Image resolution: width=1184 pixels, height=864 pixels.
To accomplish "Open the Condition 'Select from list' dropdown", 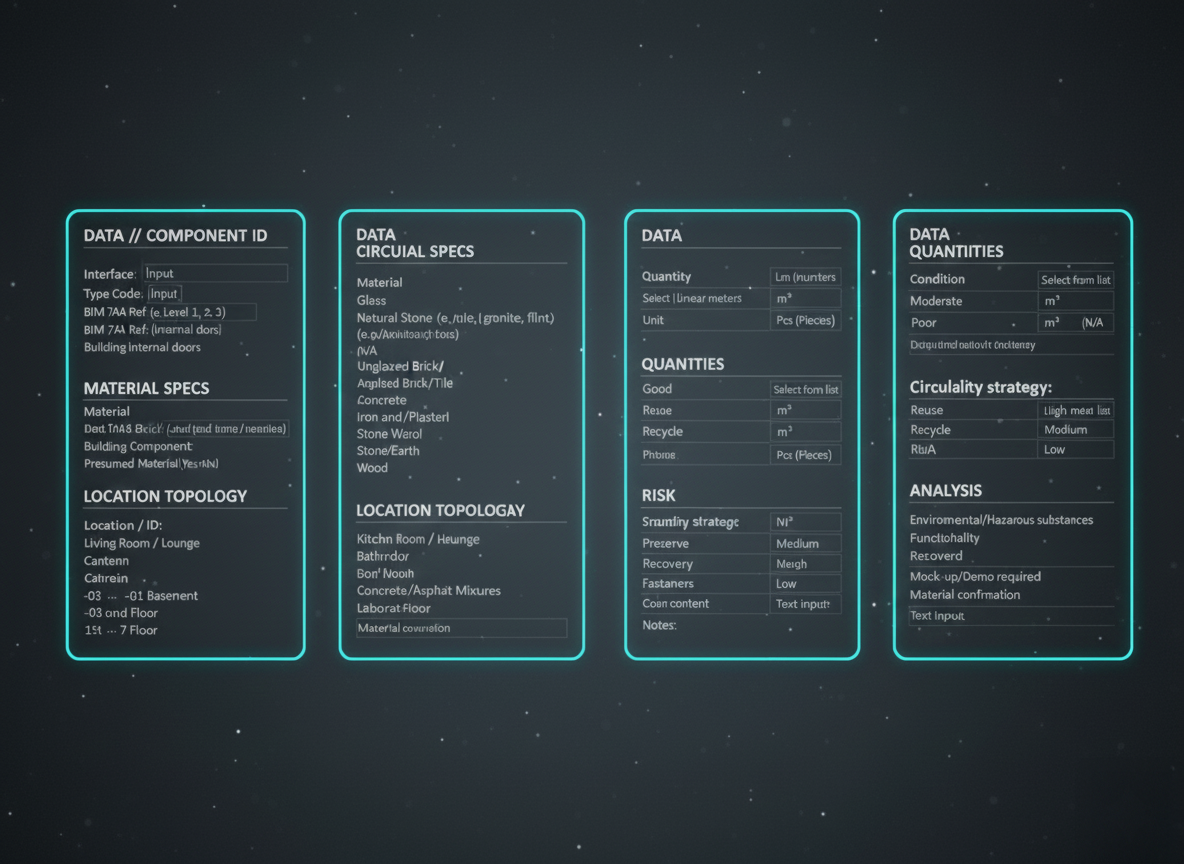I will (1076, 279).
